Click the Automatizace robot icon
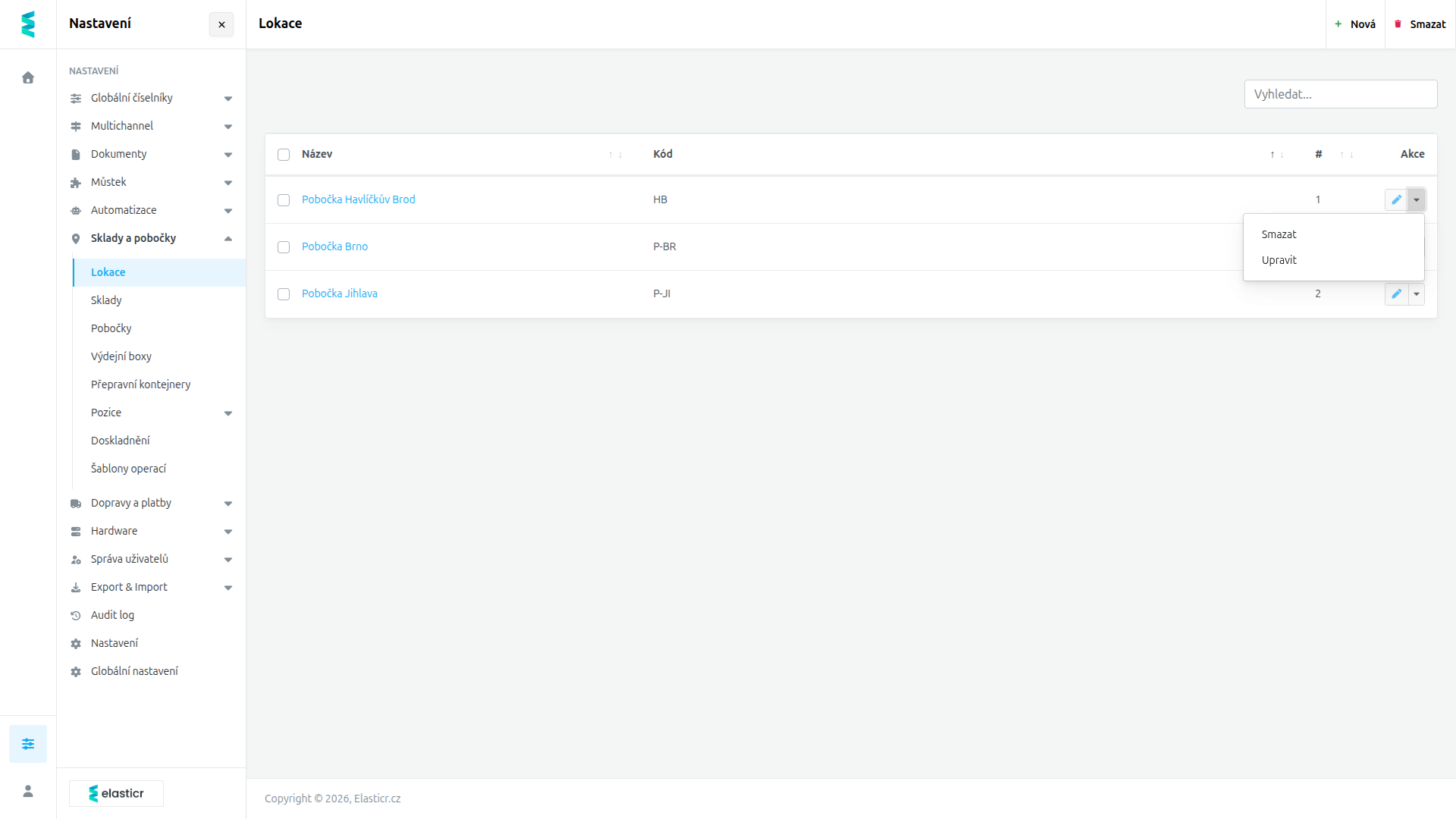Screen dimensions: 1456x819 coord(76,211)
